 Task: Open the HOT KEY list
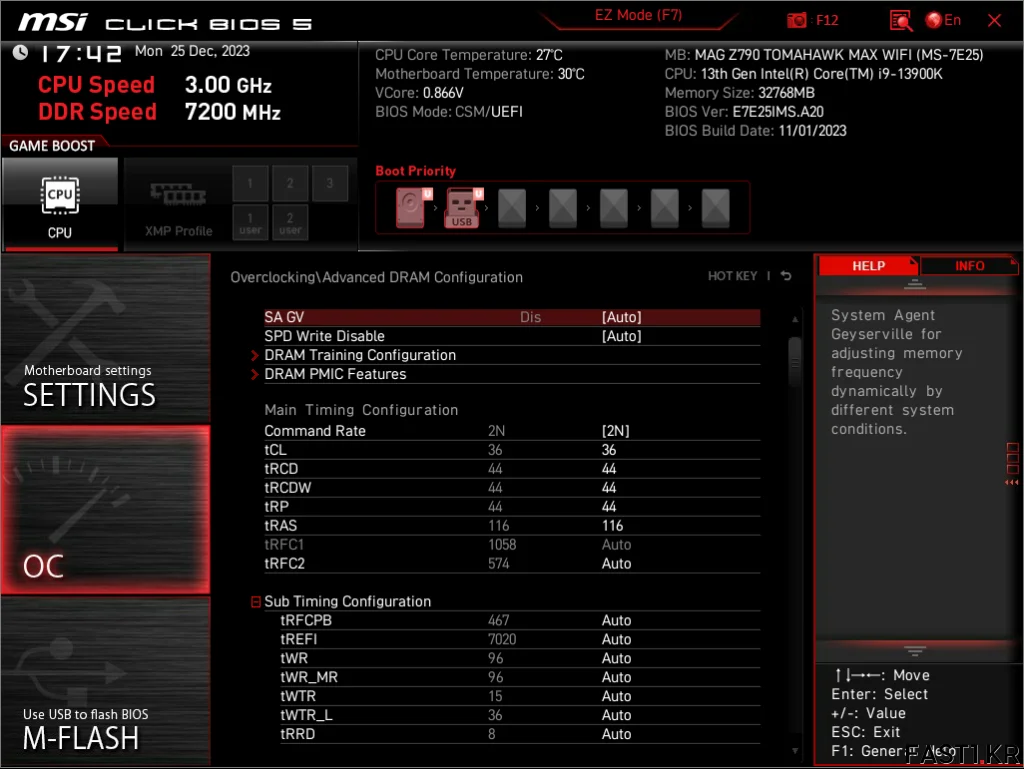pyautogui.click(x=733, y=276)
